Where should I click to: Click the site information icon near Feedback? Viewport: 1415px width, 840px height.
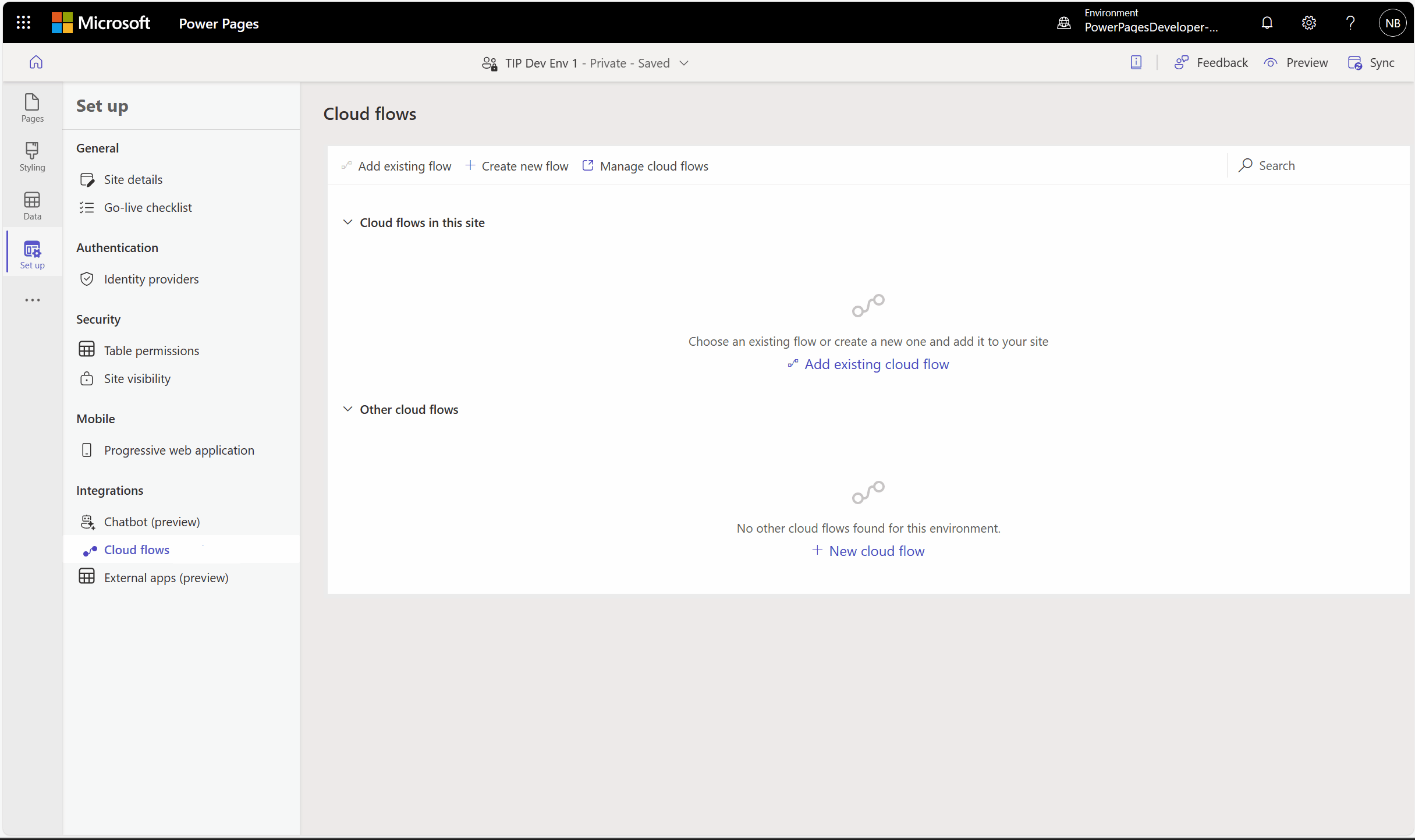point(1136,62)
